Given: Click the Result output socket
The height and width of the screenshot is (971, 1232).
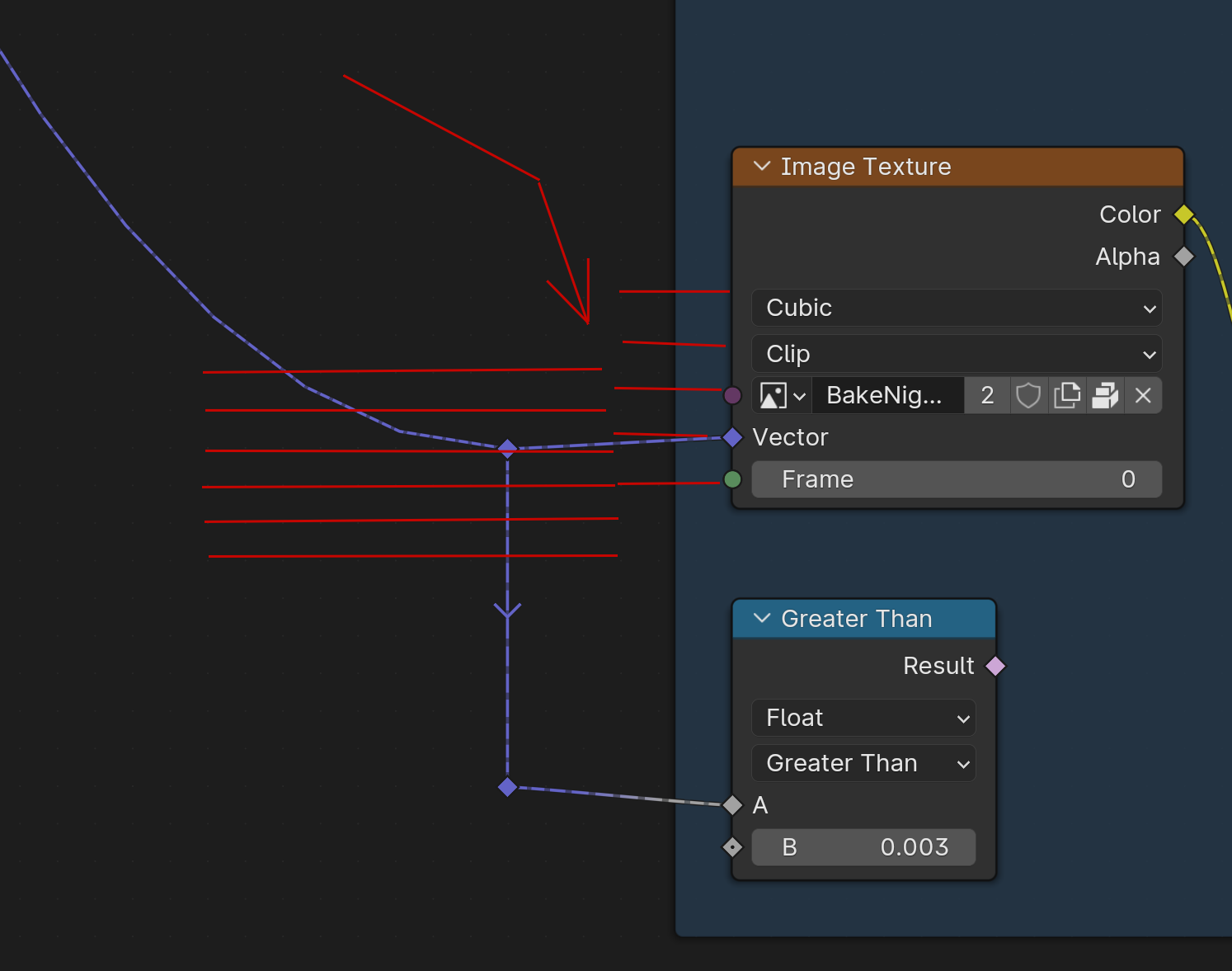Looking at the screenshot, I should click(995, 666).
